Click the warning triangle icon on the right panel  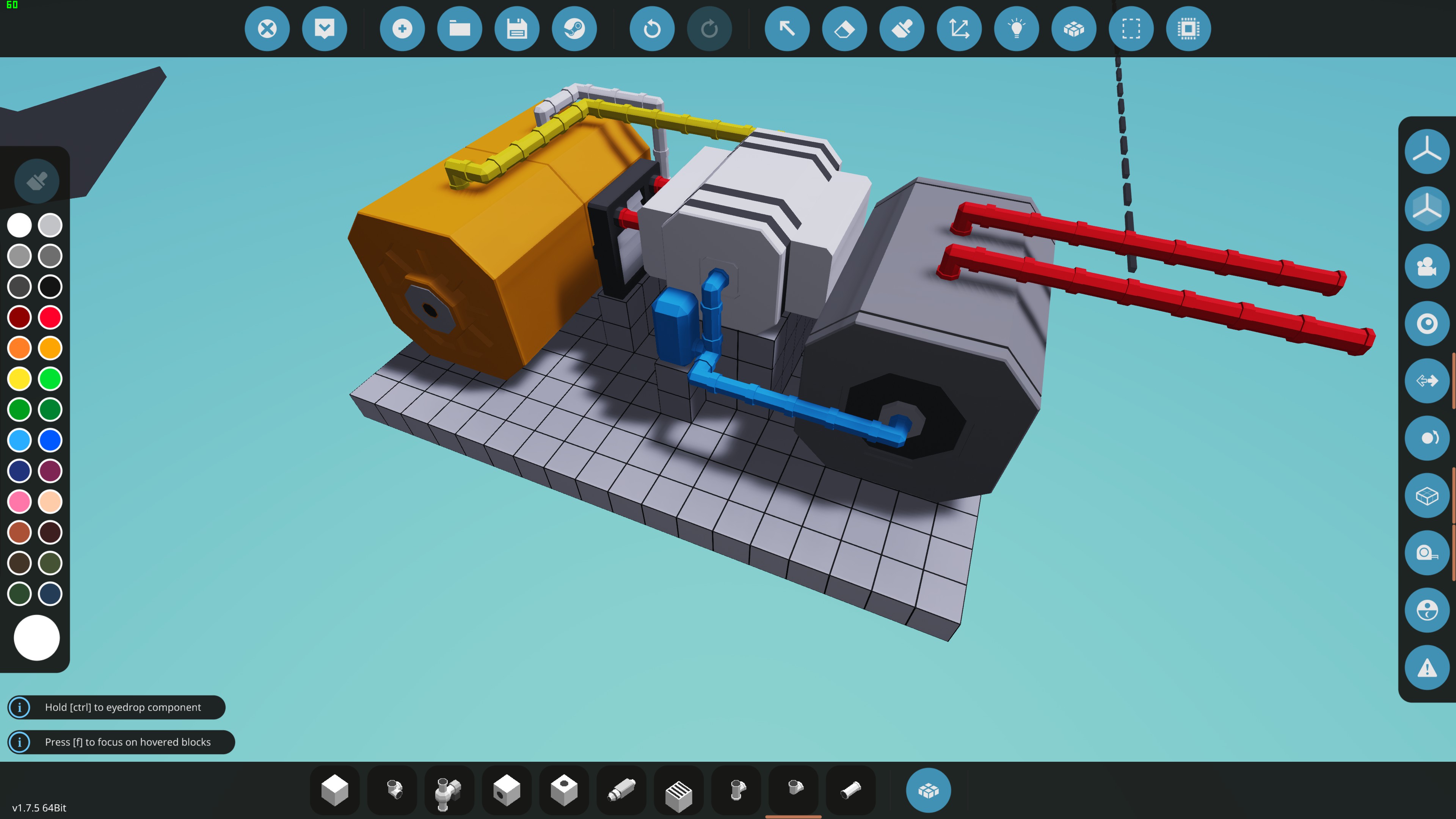[x=1426, y=668]
